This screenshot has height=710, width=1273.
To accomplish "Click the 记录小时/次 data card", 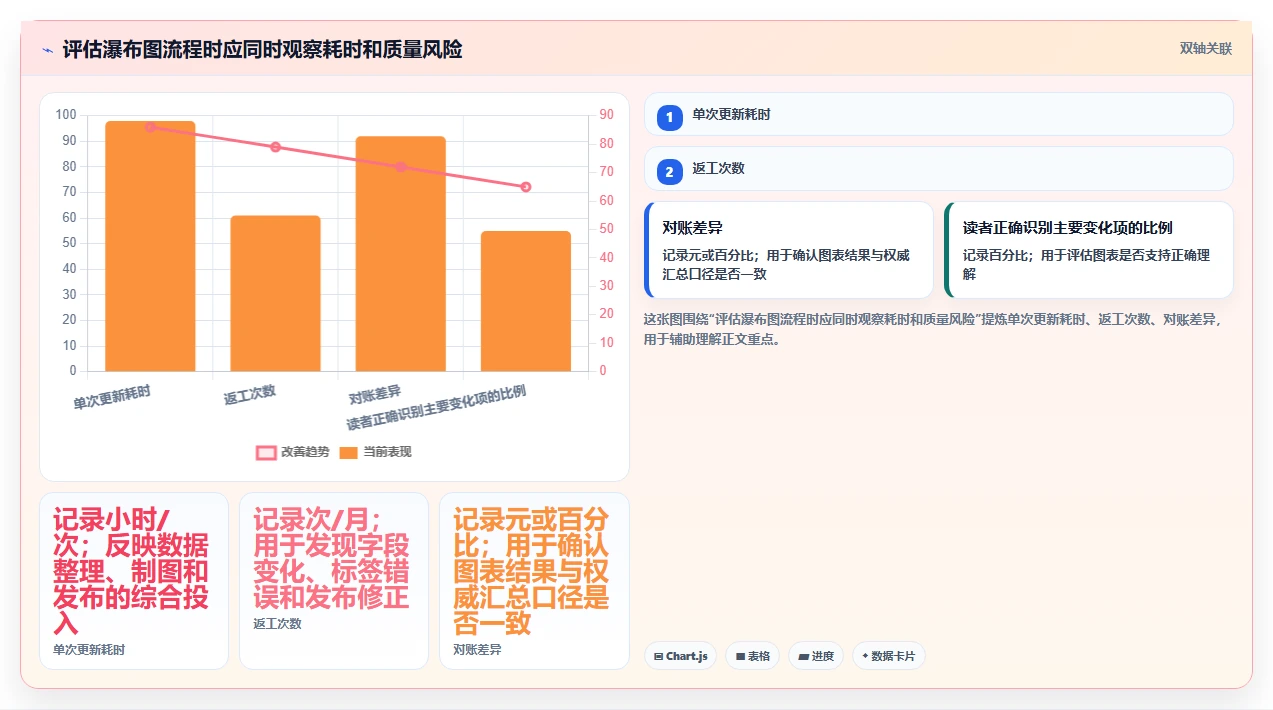I will (134, 581).
